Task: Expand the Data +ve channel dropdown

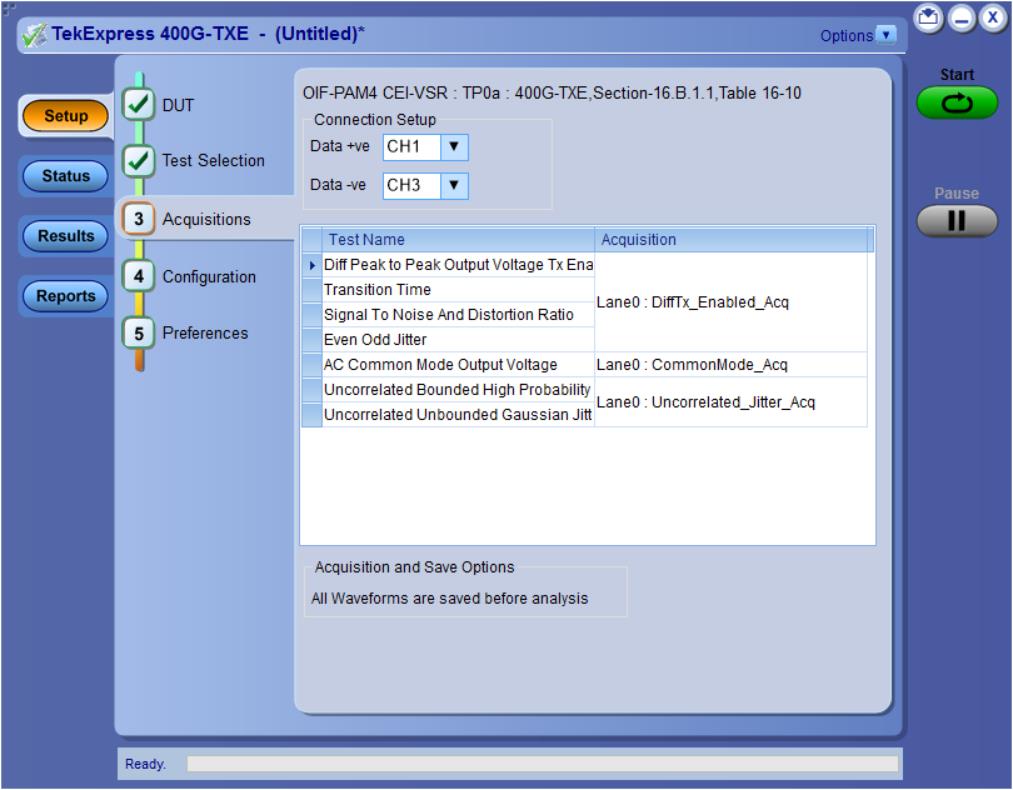Action: 455,147
